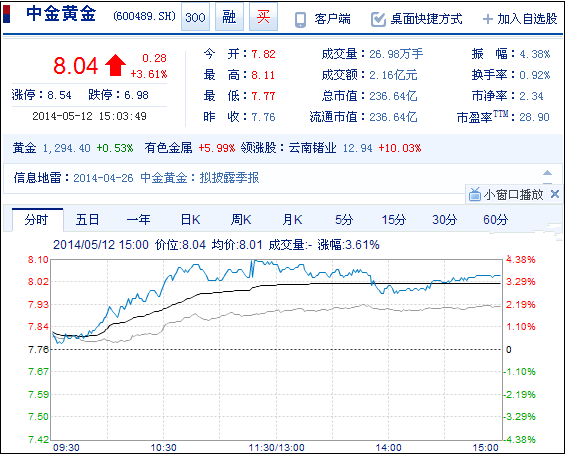
Task: Click the 14:00 time axis marker
Action: (388, 448)
